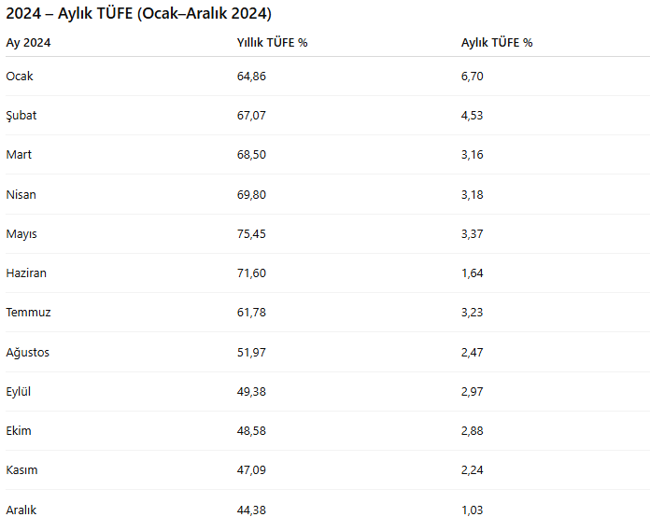Viewport: 650px width, 531px height.
Task: Select Ağustos monthly value 2,47
Action: pyautogui.click(x=472, y=352)
